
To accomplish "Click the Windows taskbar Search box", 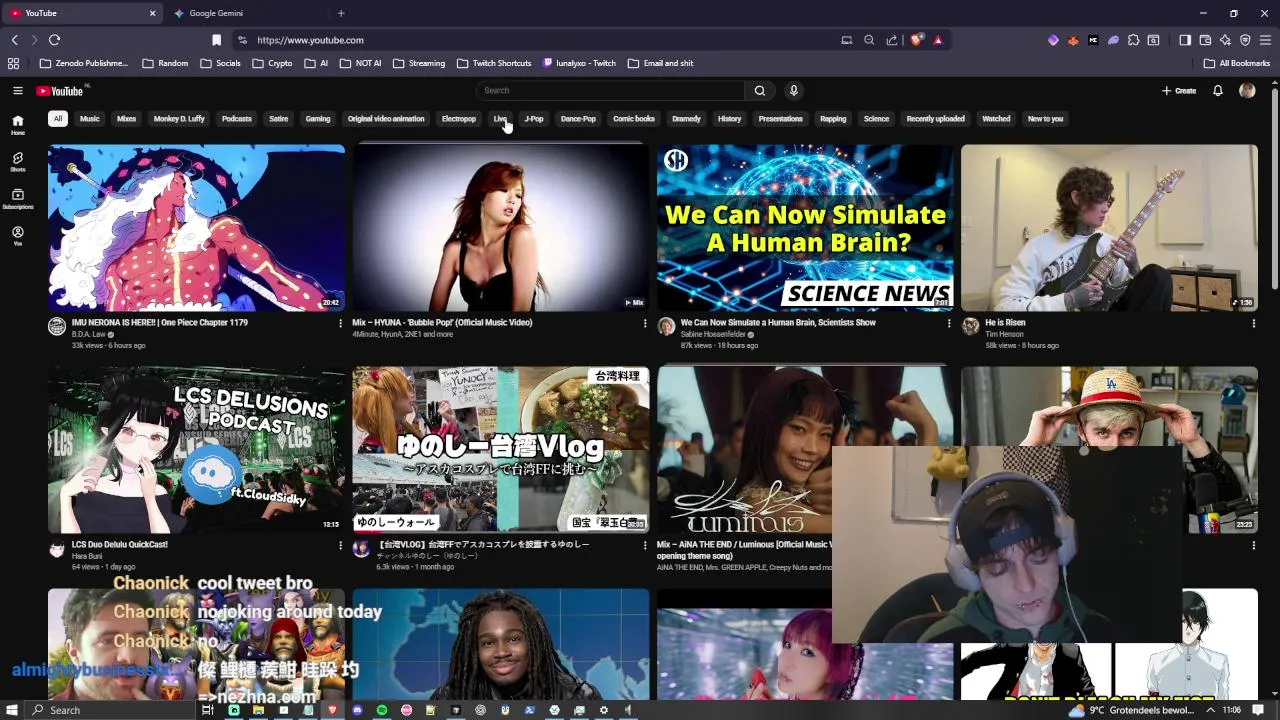I will point(110,710).
